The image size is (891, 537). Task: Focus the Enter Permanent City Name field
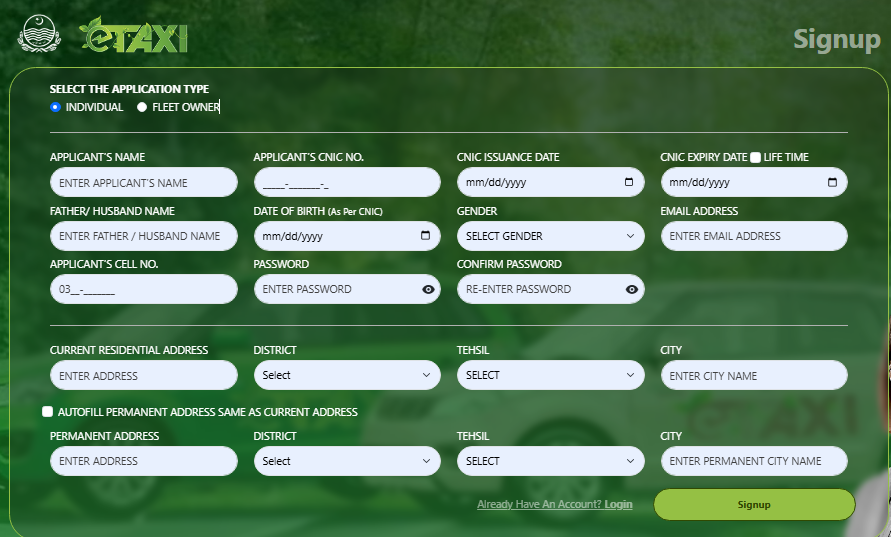pyautogui.click(x=754, y=461)
